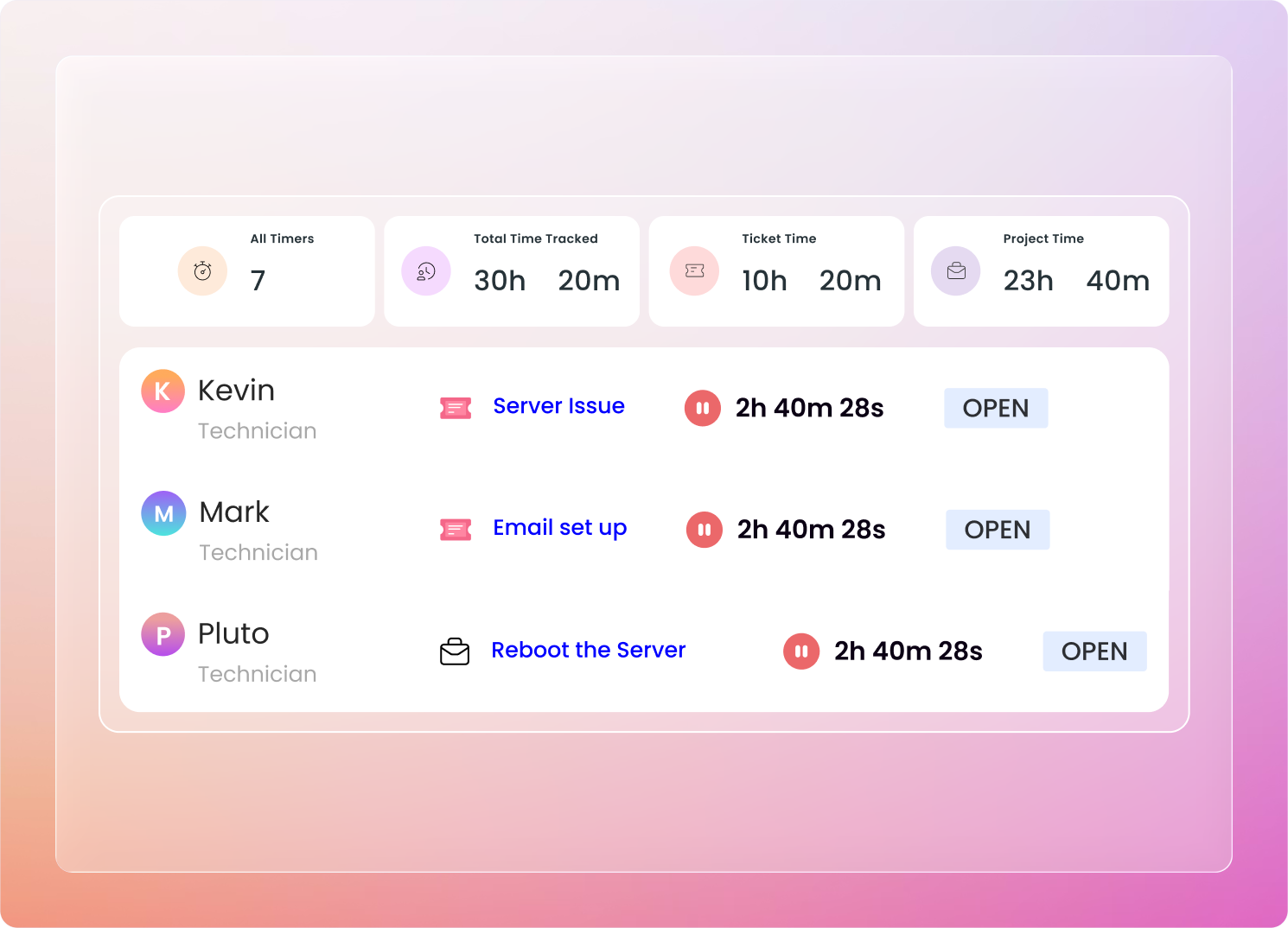Pause Kevin's Server Issue timer

(703, 408)
